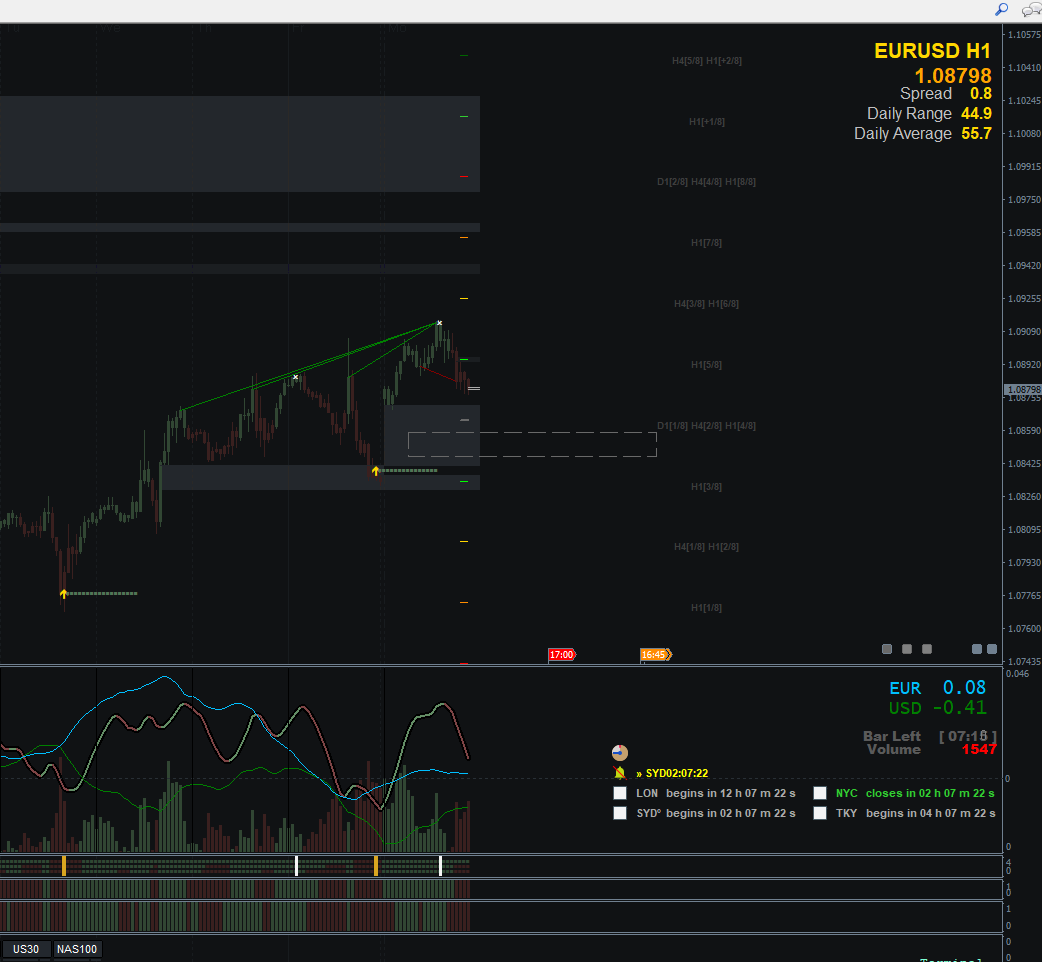1042x962 pixels.
Task: Click the USD -0.41 strength reading
Action: coord(938,708)
